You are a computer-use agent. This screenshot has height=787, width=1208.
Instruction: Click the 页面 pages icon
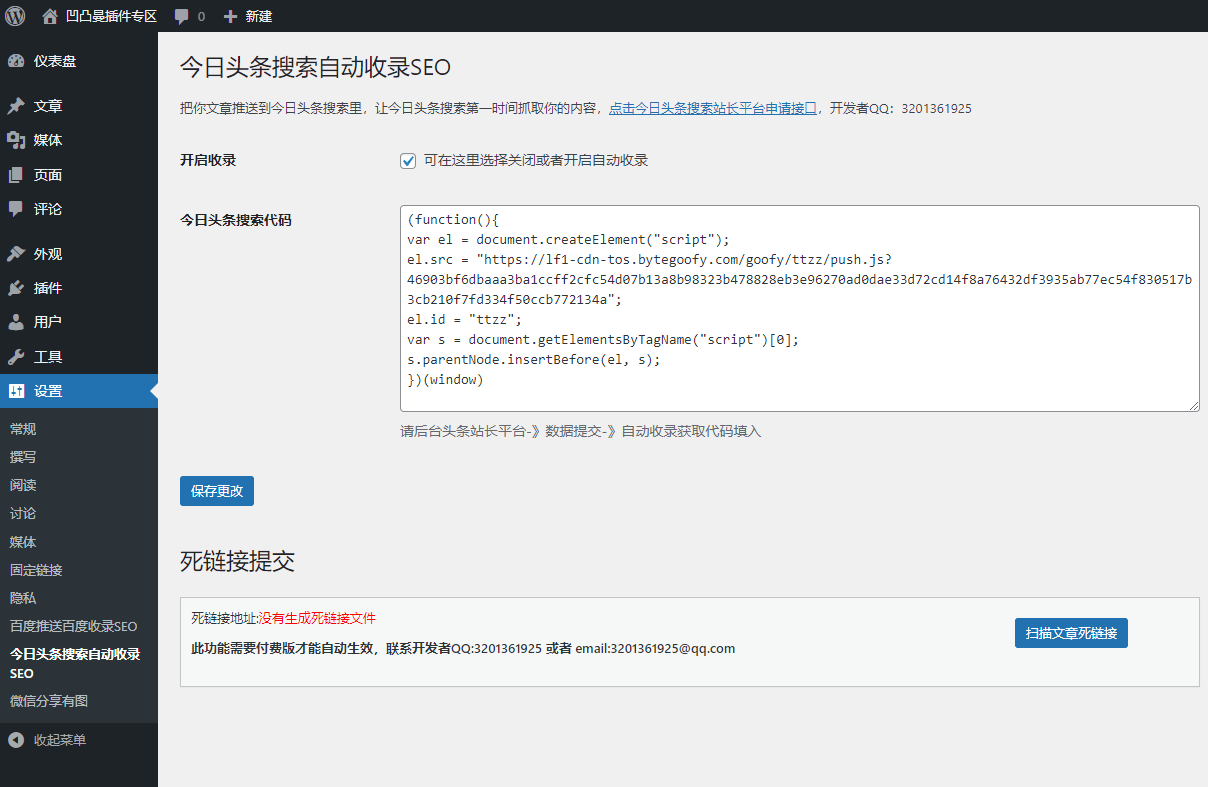[16, 175]
